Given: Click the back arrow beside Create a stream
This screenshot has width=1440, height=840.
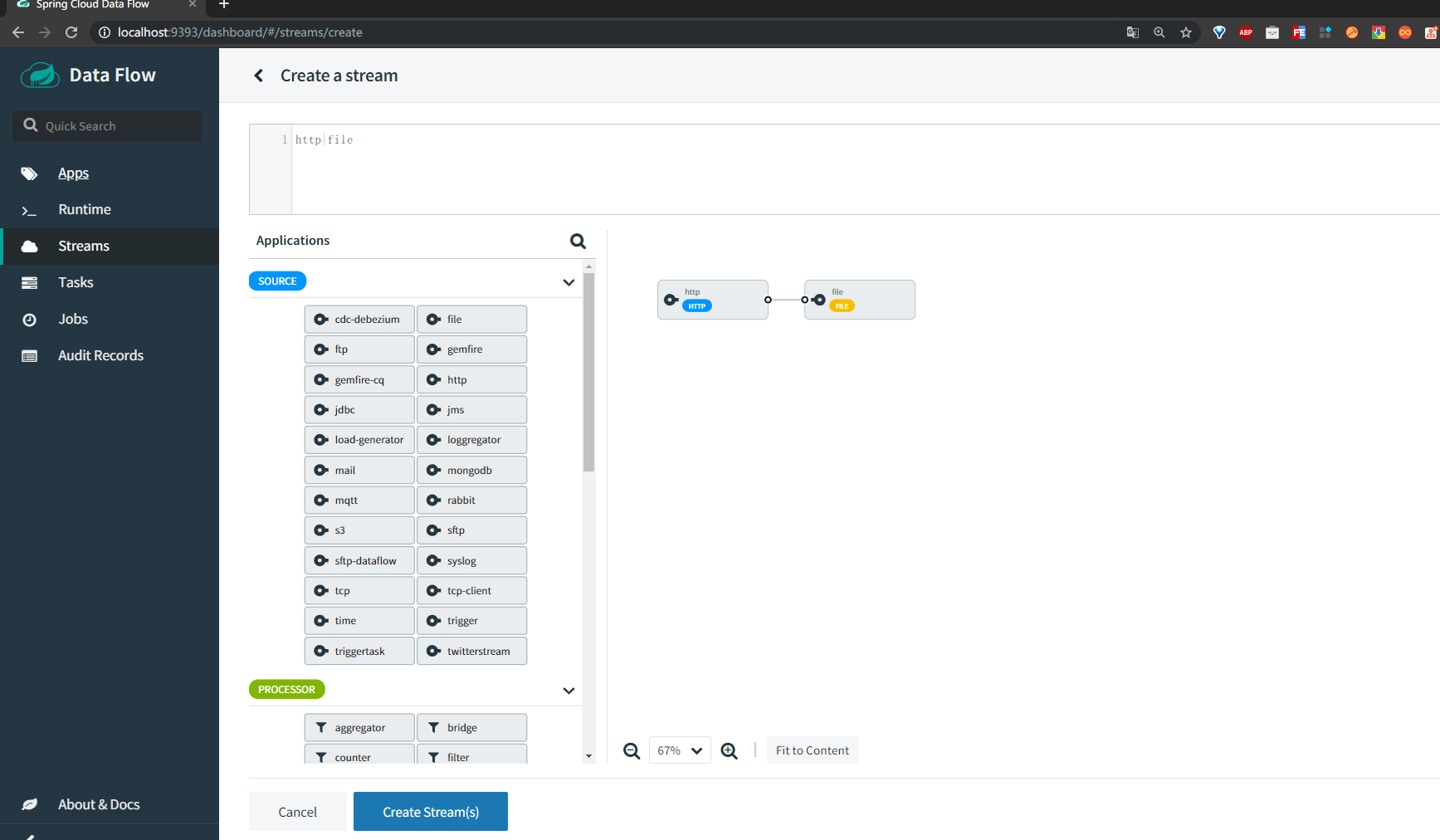Looking at the screenshot, I should click(x=258, y=75).
